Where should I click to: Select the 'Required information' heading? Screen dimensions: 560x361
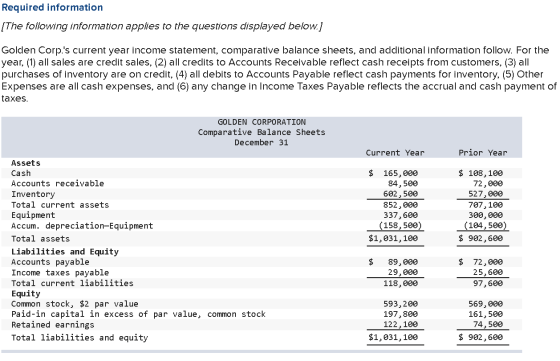52,7
